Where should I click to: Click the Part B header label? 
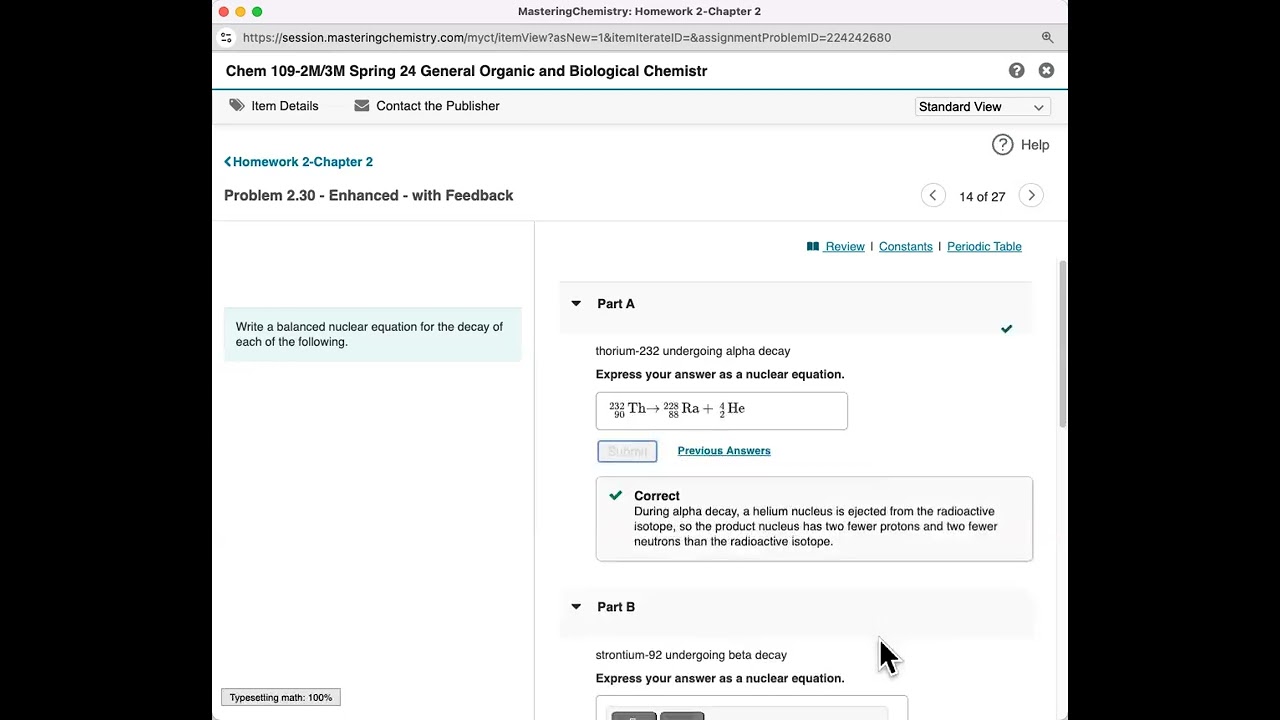616,607
